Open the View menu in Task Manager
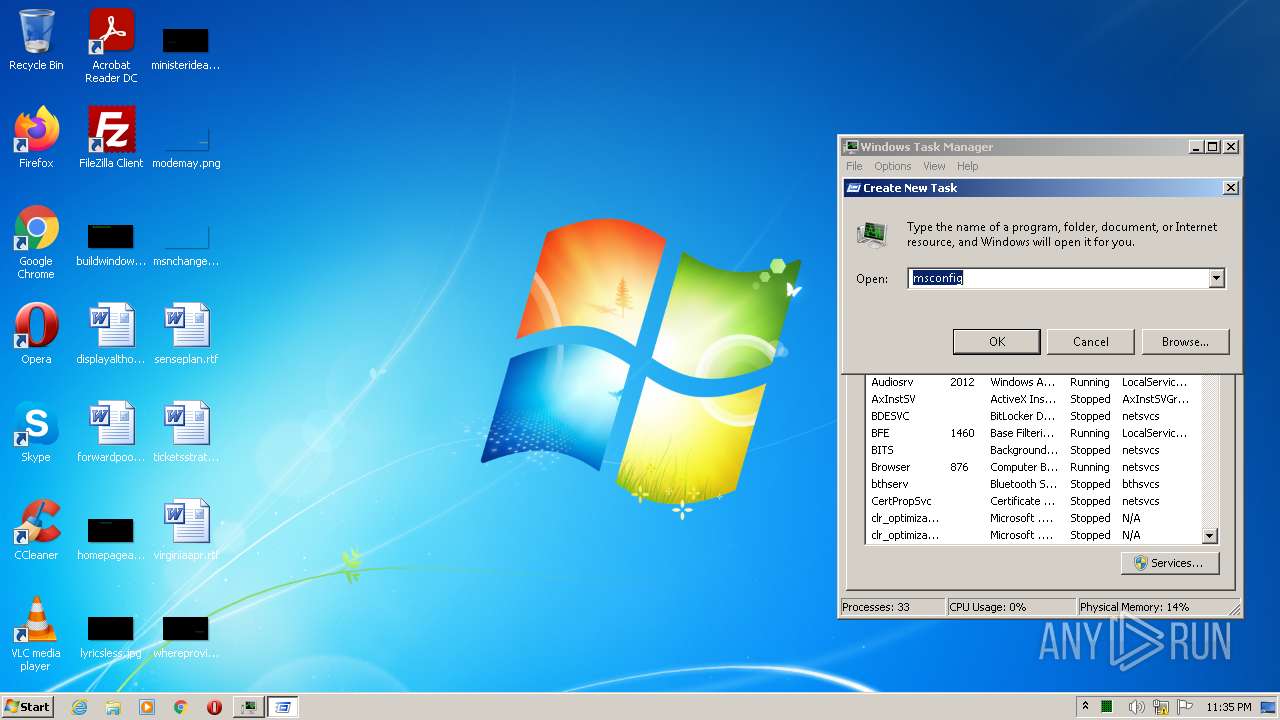The height and width of the screenshot is (720, 1280). 934,166
